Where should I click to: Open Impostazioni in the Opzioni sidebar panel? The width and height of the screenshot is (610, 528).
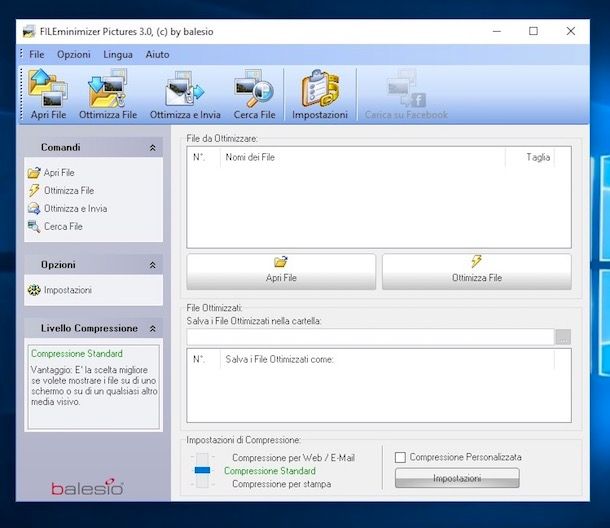coord(67,290)
